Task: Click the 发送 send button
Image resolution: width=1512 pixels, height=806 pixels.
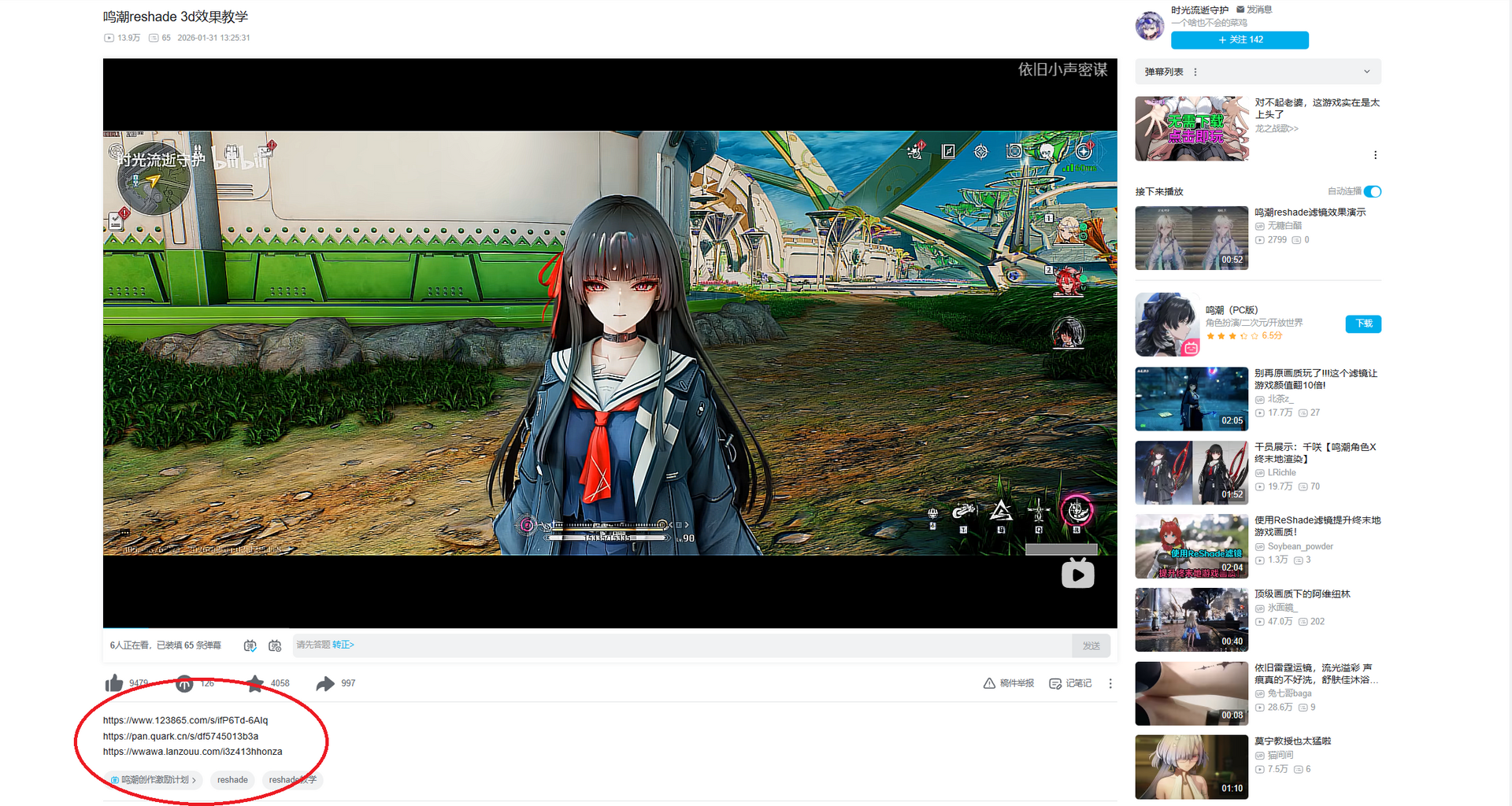Action: [1091, 645]
